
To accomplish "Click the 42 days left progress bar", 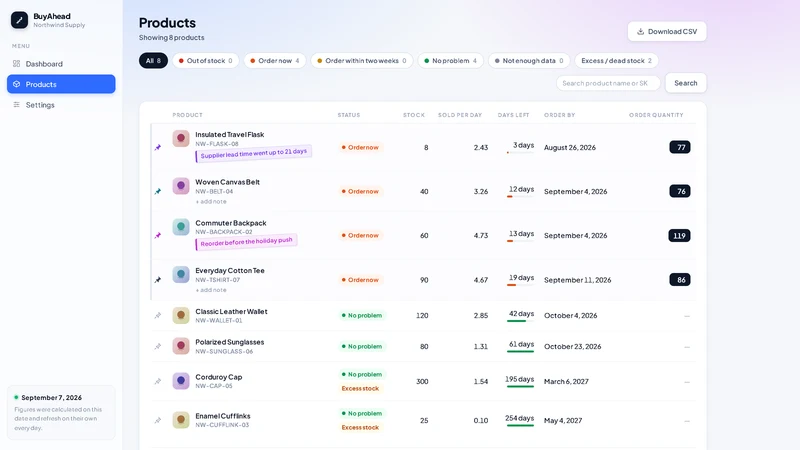I will (520, 321).
